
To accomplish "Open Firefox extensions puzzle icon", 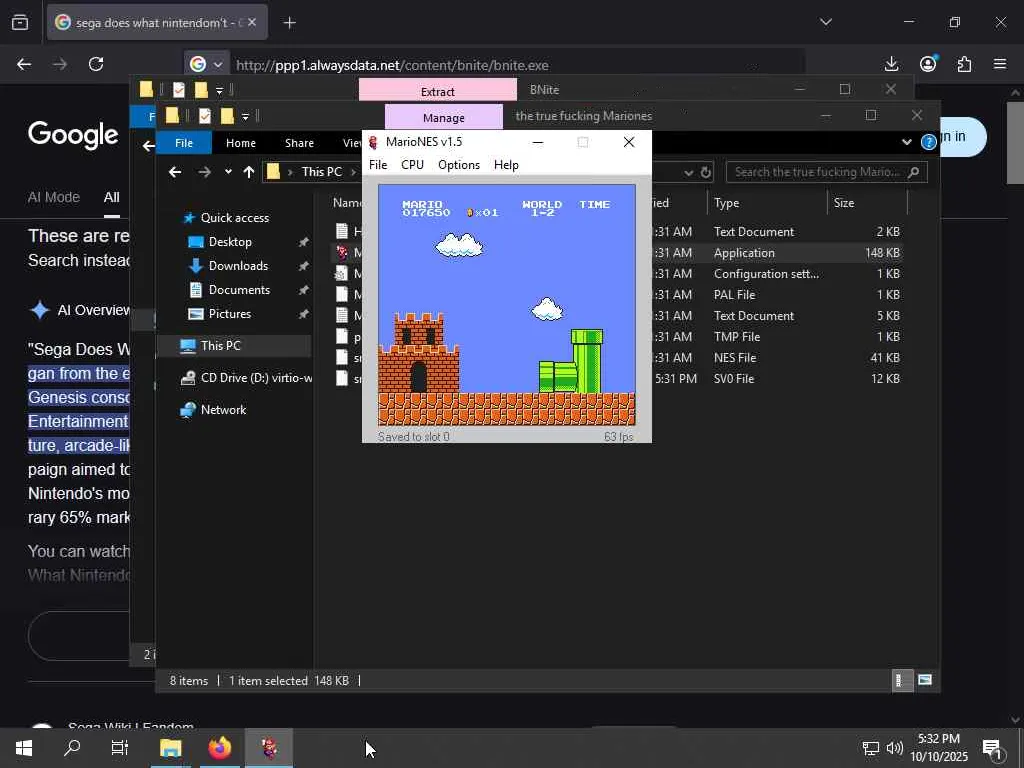I will click(x=964, y=64).
